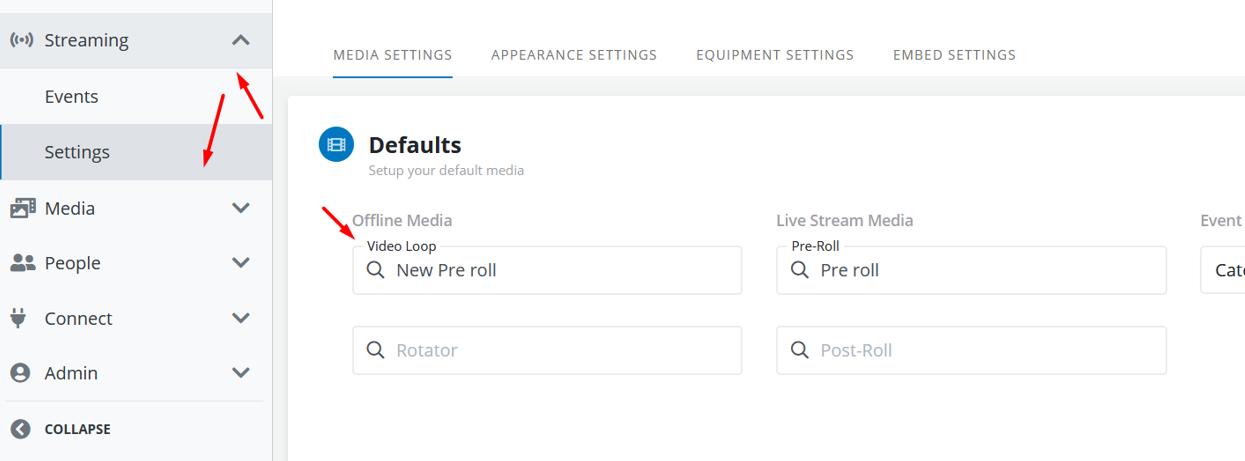1245x461 pixels.
Task: Switch to Appearance Settings tab
Action: tap(574, 55)
